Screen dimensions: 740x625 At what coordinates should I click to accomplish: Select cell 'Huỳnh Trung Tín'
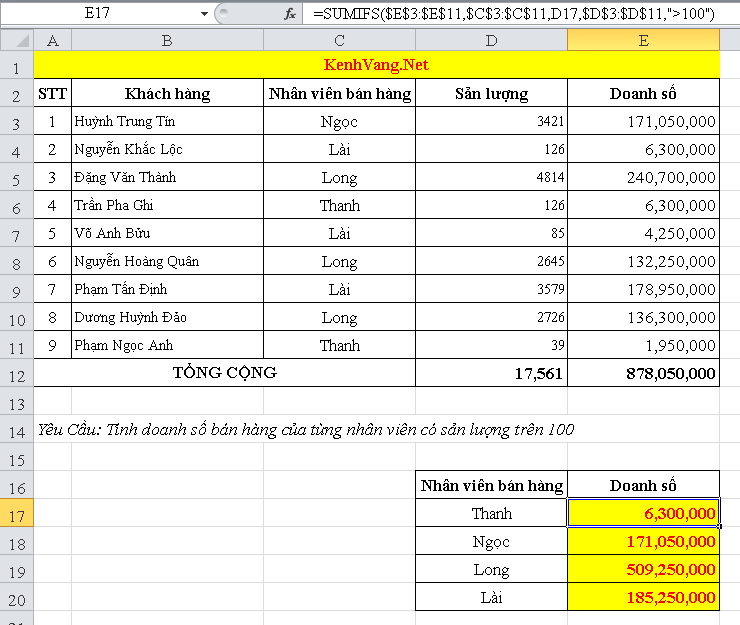click(x=167, y=121)
